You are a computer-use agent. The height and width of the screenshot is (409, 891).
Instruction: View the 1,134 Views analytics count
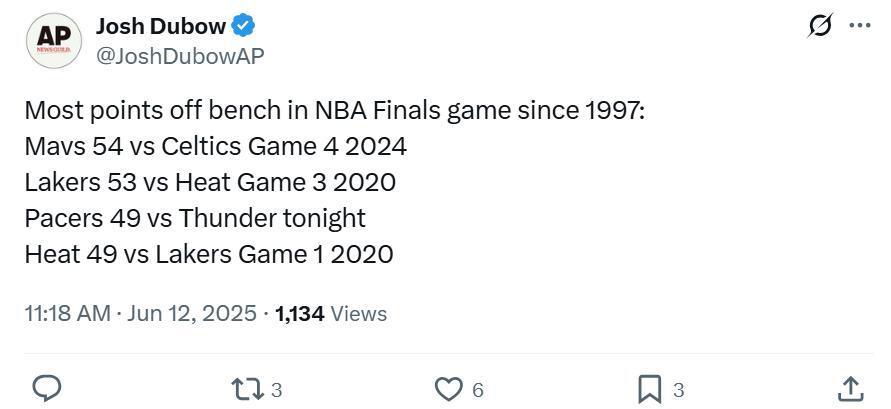(331, 313)
